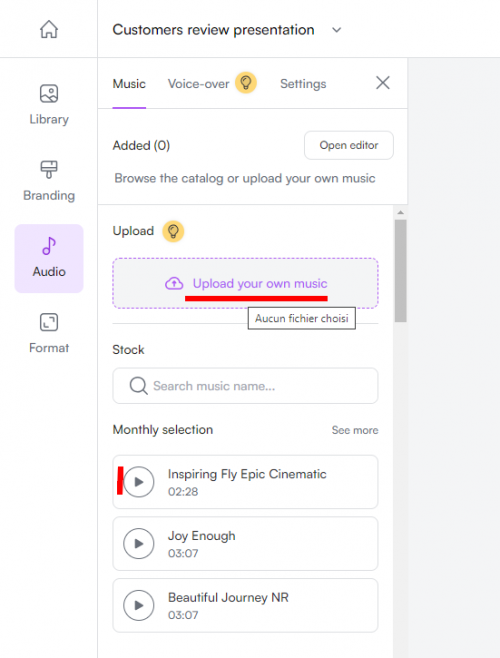Screen dimensions: 500x658
Task: Click the music panel scrollbar thumb
Action: (401, 271)
